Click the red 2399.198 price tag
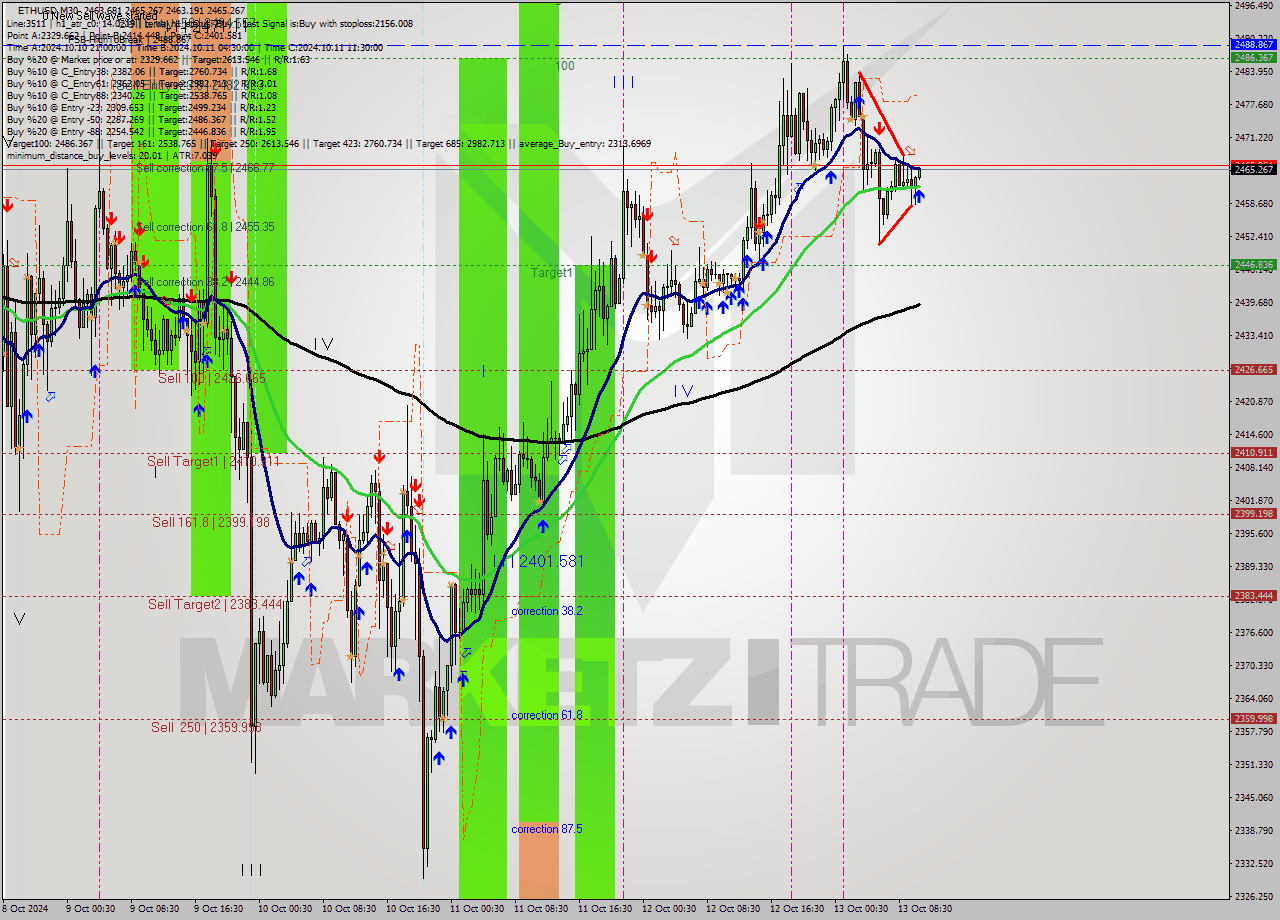The width and height of the screenshot is (1280, 920). (1253, 514)
